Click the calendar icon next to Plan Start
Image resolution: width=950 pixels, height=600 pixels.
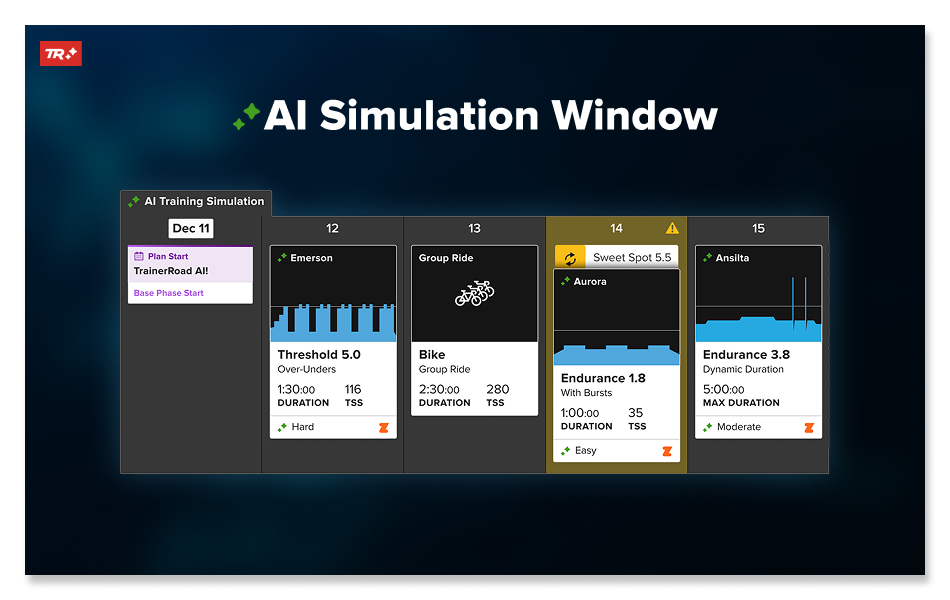[x=139, y=257]
